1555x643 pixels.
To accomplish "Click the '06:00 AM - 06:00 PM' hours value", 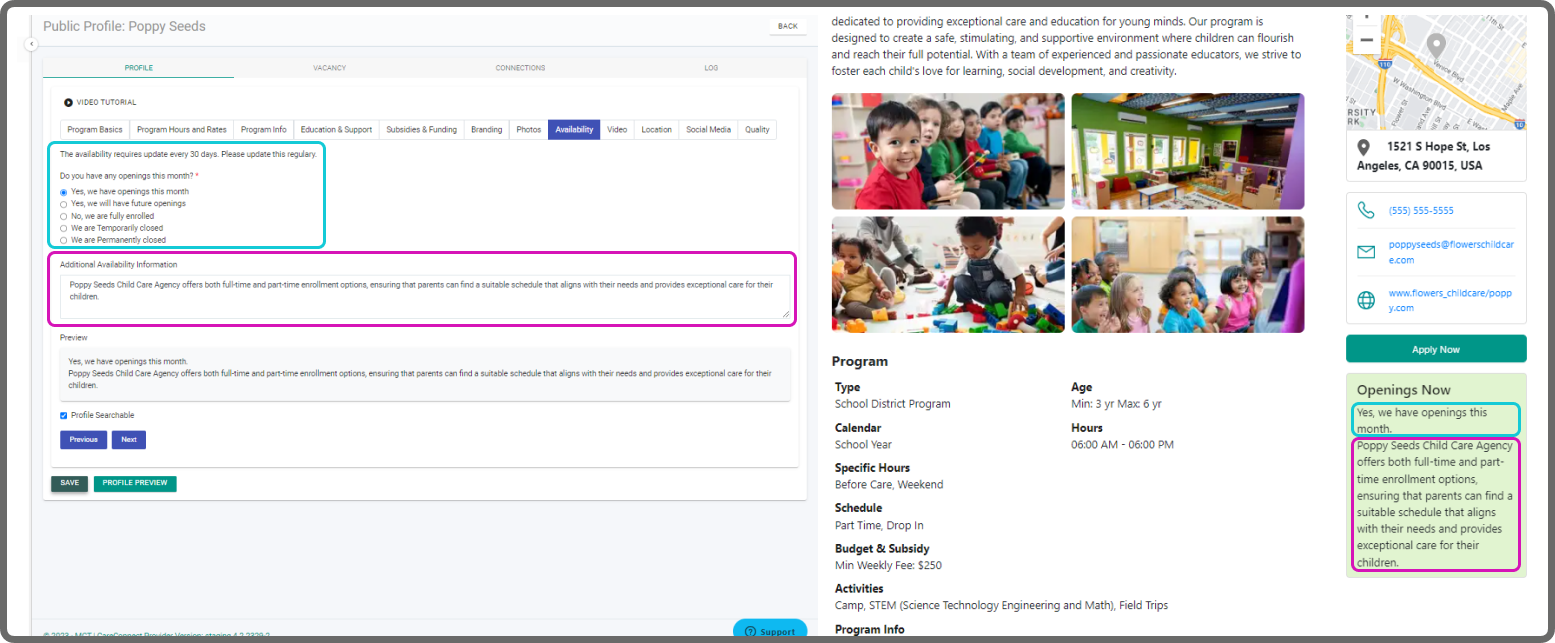I will [1122, 445].
